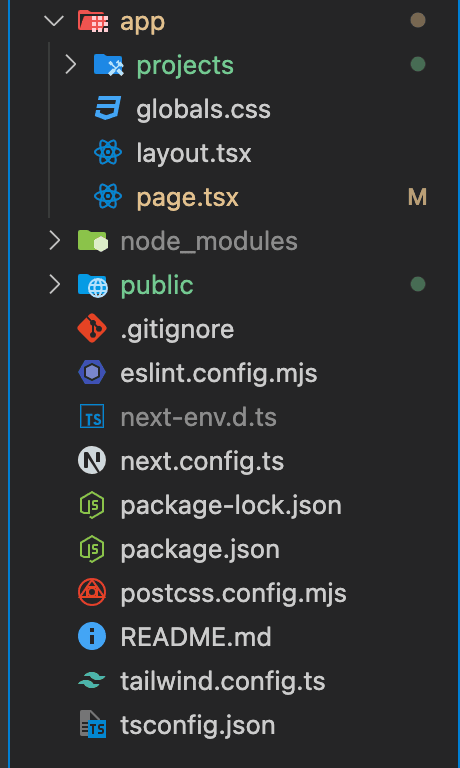
Task: Click the React icon beside layout.tsx
Action: point(108,153)
